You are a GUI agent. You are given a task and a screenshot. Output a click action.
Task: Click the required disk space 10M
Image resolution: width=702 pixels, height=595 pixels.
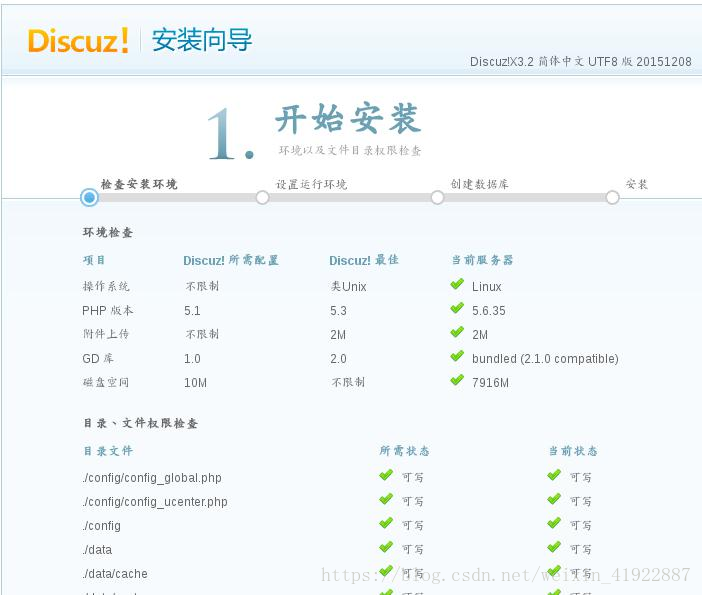point(196,383)
